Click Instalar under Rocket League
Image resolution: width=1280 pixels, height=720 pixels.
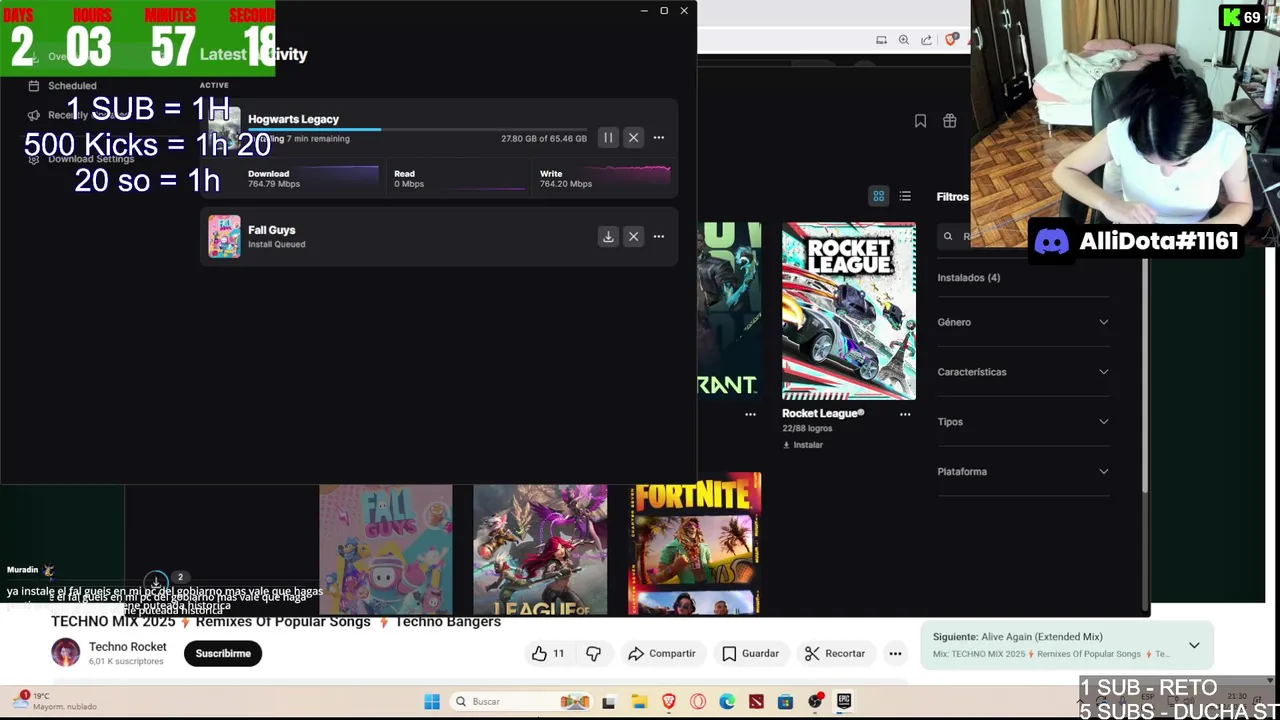pyautogui.click(x=803, y=445)
